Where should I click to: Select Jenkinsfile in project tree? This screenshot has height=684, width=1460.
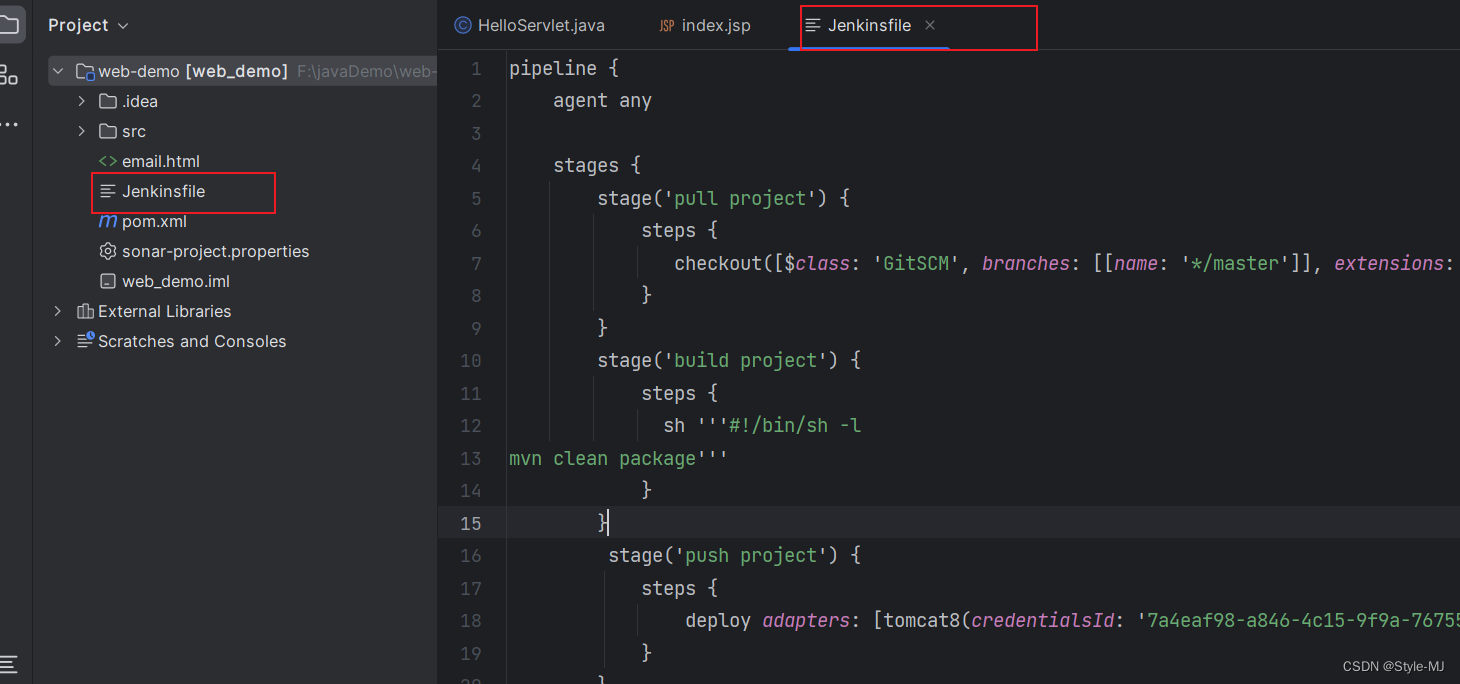click(x=163, y=191)
